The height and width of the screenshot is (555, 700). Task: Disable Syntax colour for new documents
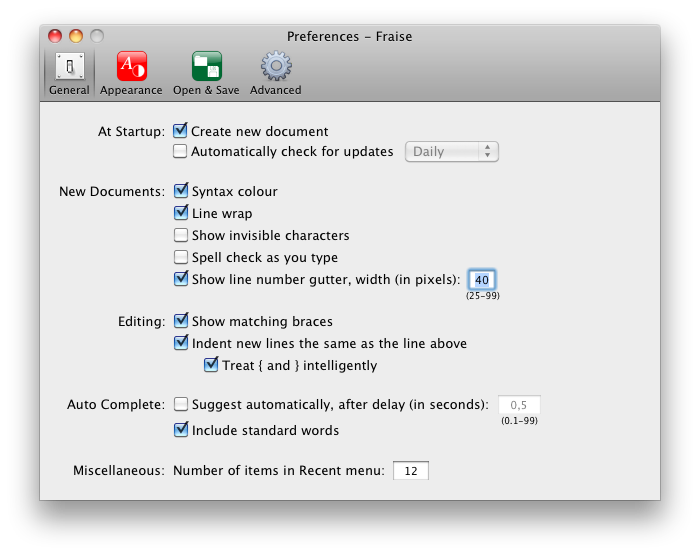tap(181, 191)
